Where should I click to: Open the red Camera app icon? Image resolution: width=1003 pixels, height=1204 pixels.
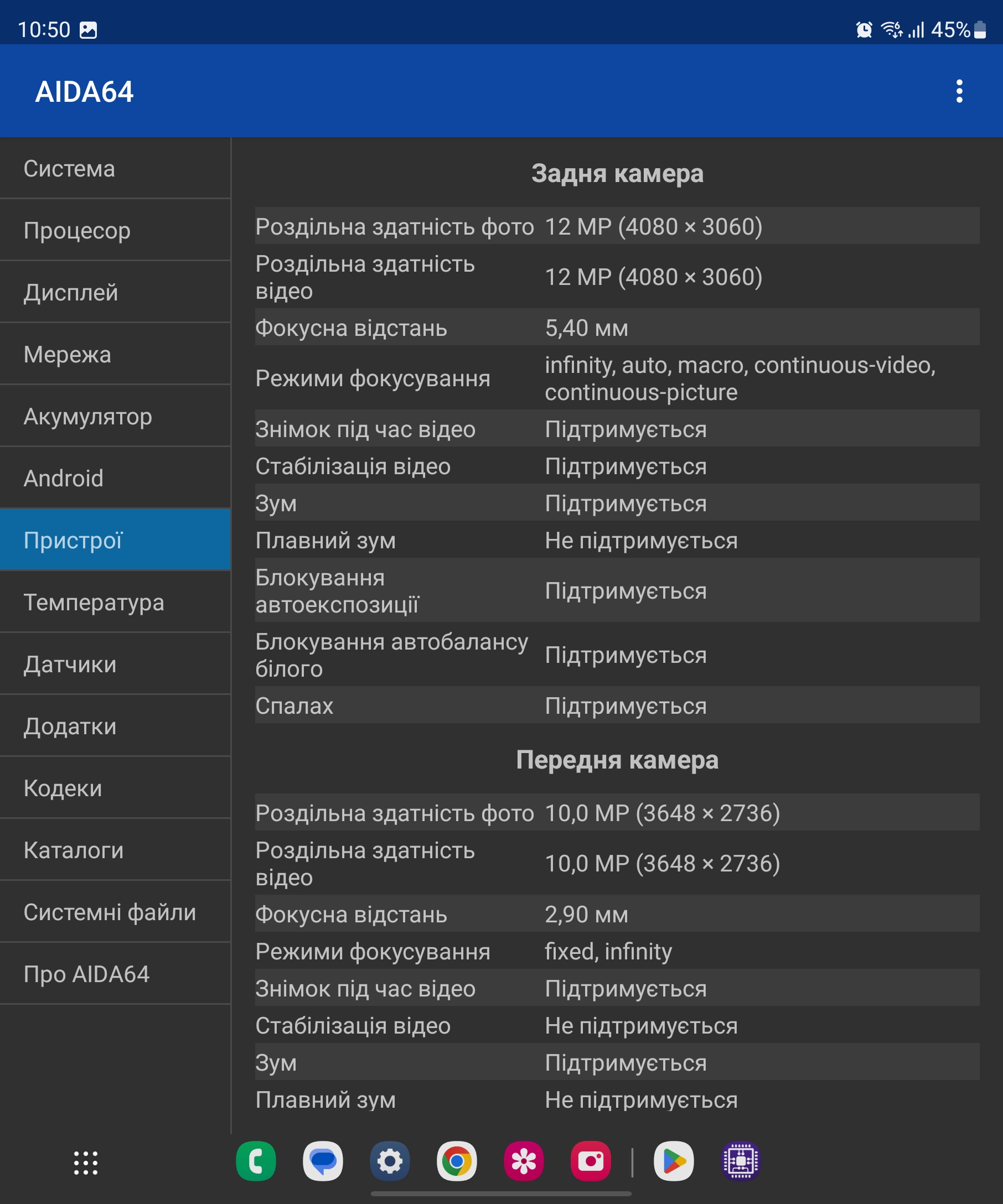591,1161
